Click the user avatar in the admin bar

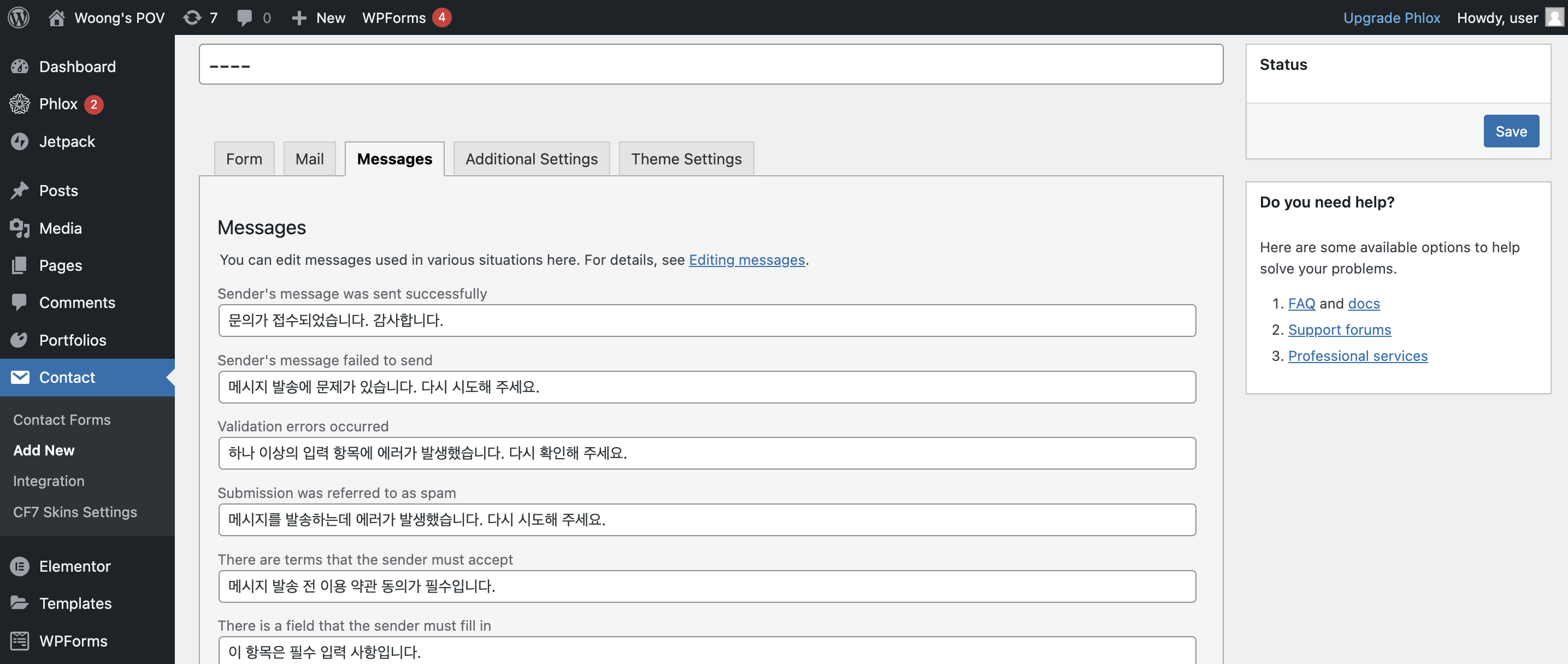pos(1554,17)
